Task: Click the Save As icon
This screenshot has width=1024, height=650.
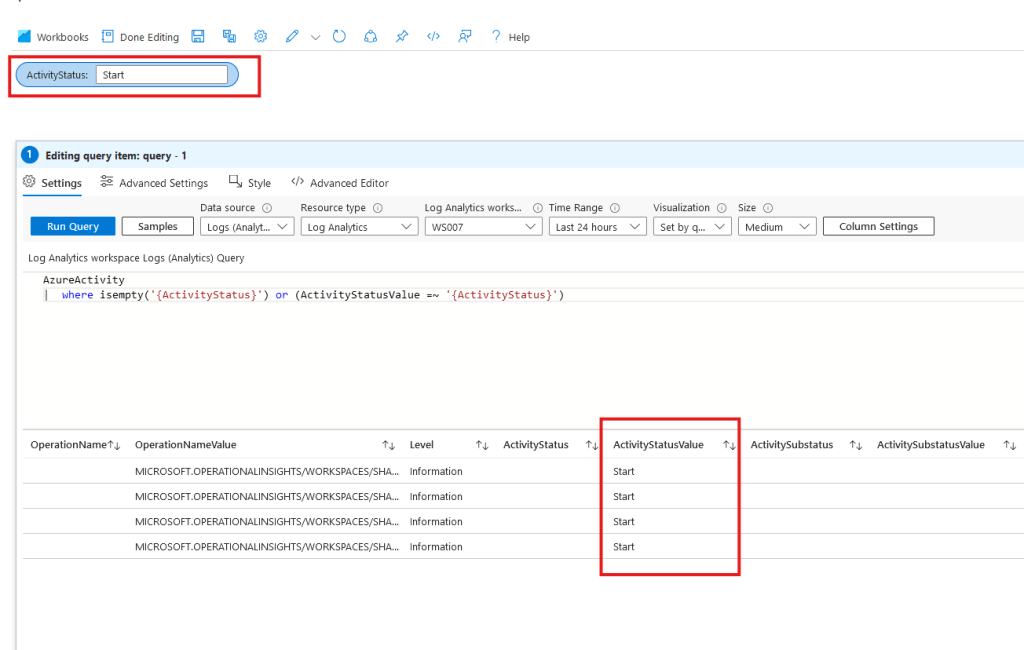Action: 229,37
